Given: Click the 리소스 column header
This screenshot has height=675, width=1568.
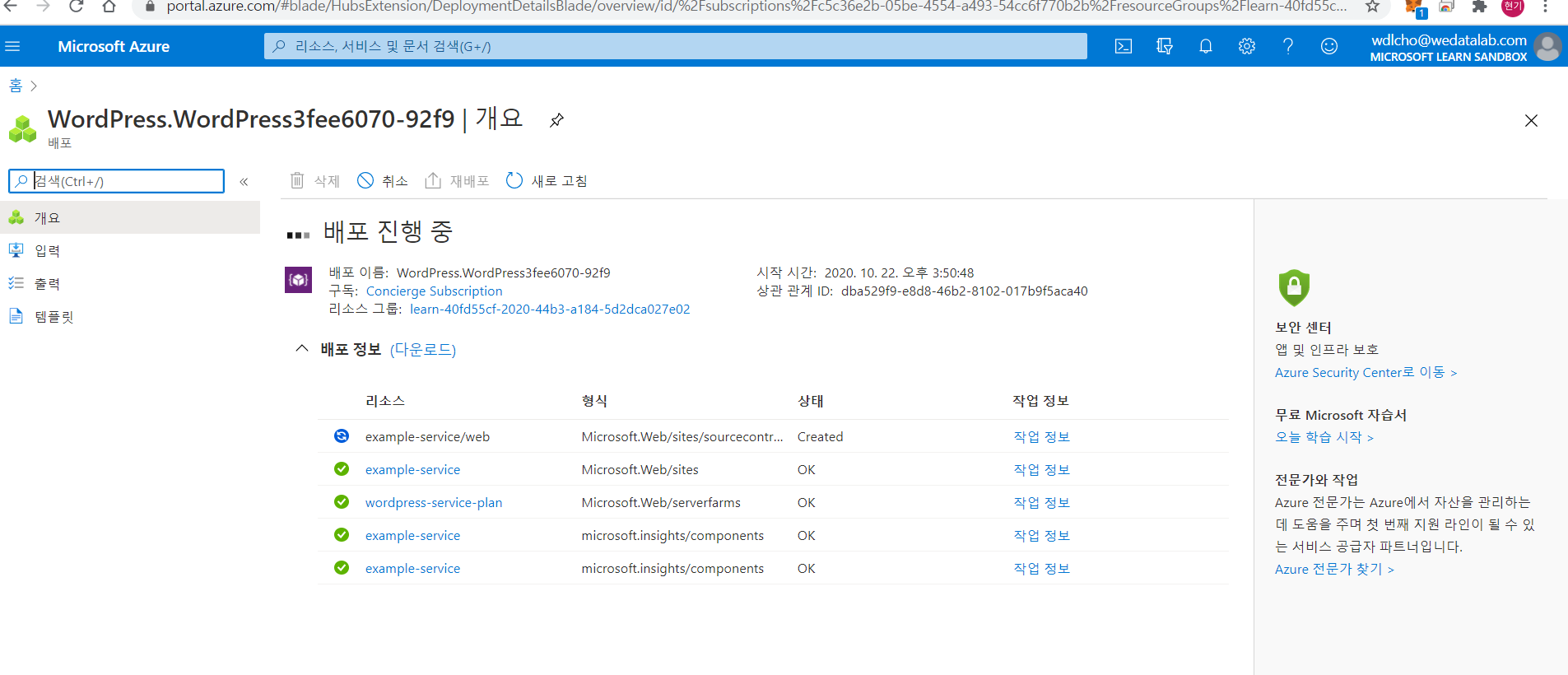Looking at the screenshot, I should (x=385, y=401).
